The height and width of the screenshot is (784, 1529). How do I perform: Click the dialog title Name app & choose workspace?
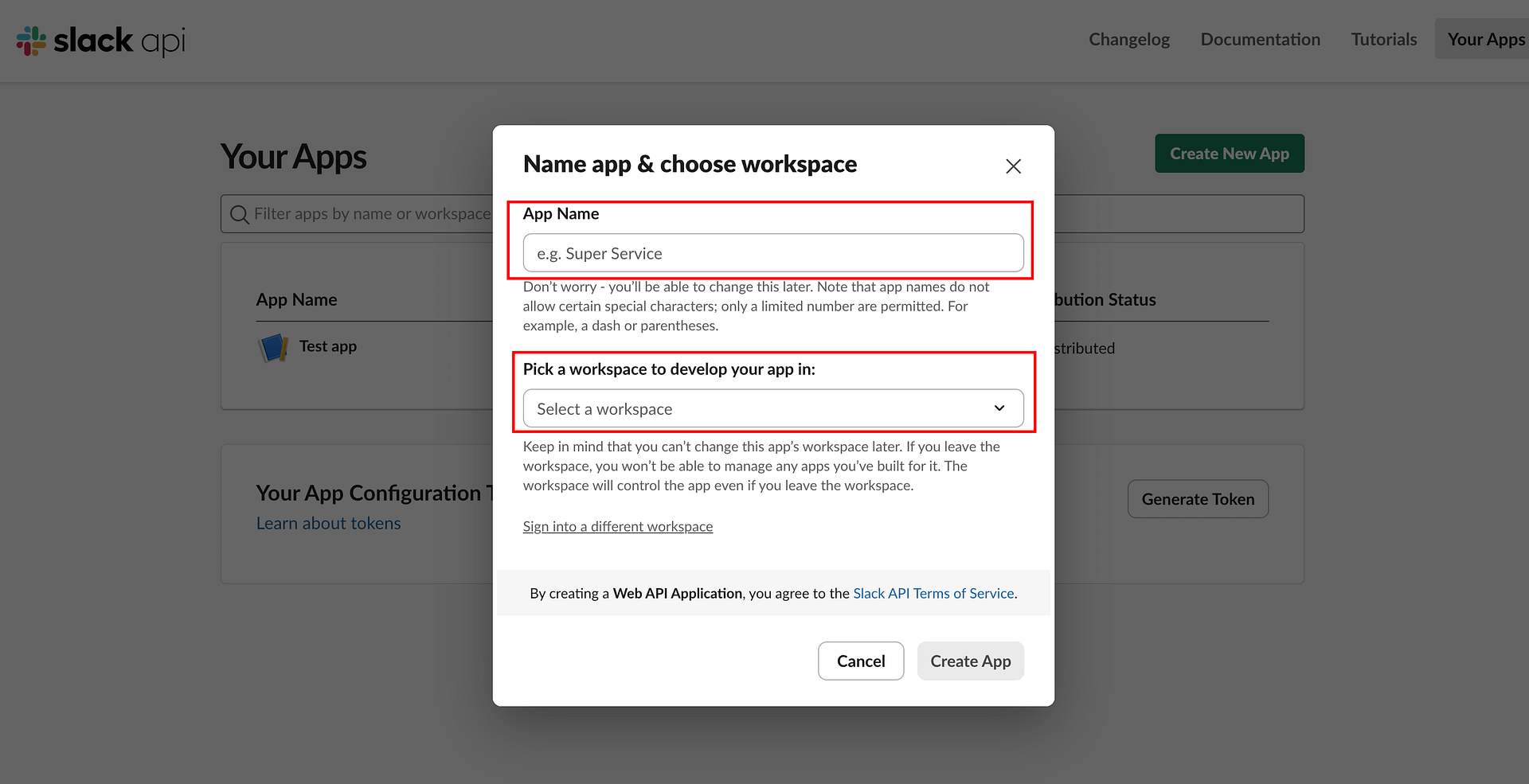[690, 164]
